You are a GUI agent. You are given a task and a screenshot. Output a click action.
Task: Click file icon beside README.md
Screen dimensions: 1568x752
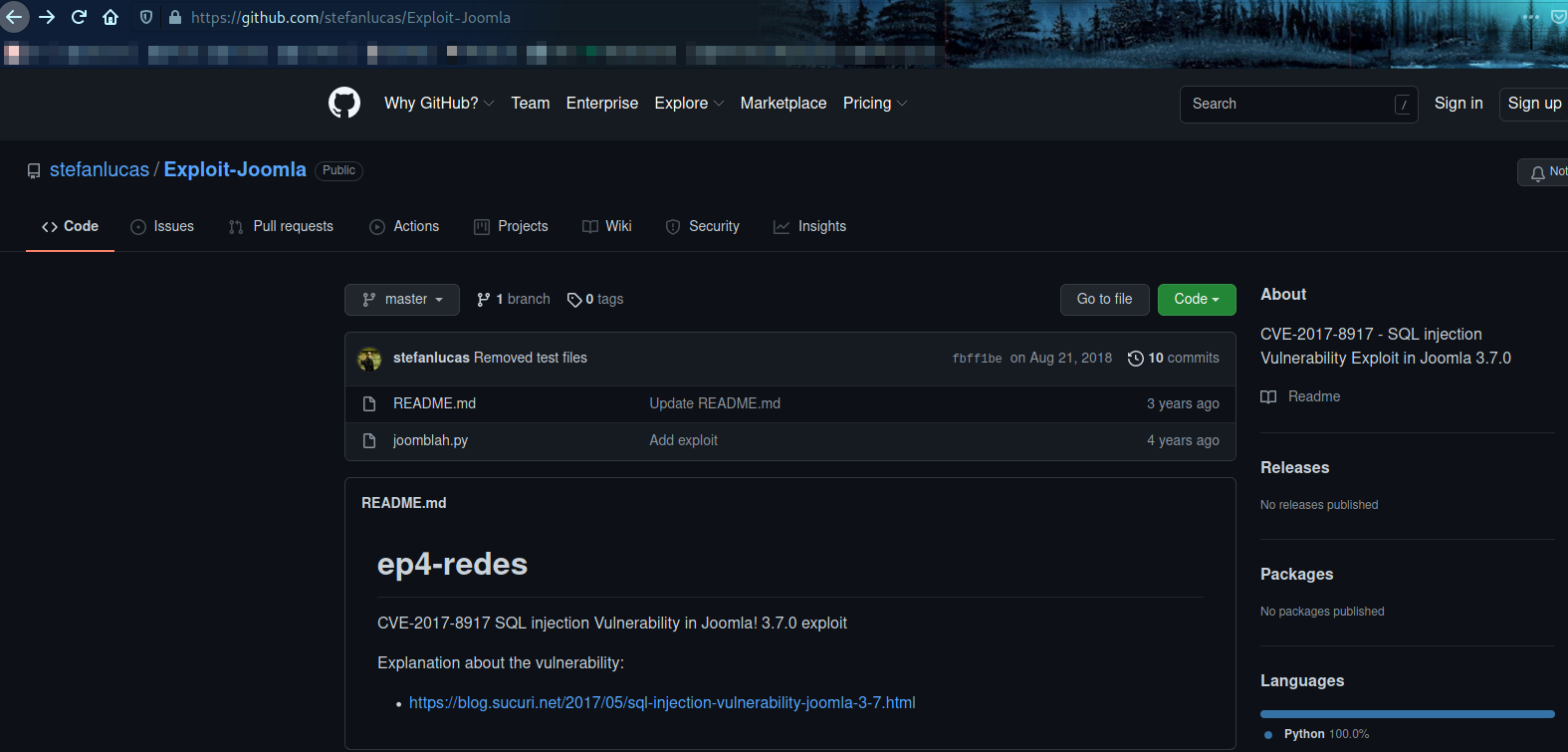pyautogui.click(x=369, y=404)
